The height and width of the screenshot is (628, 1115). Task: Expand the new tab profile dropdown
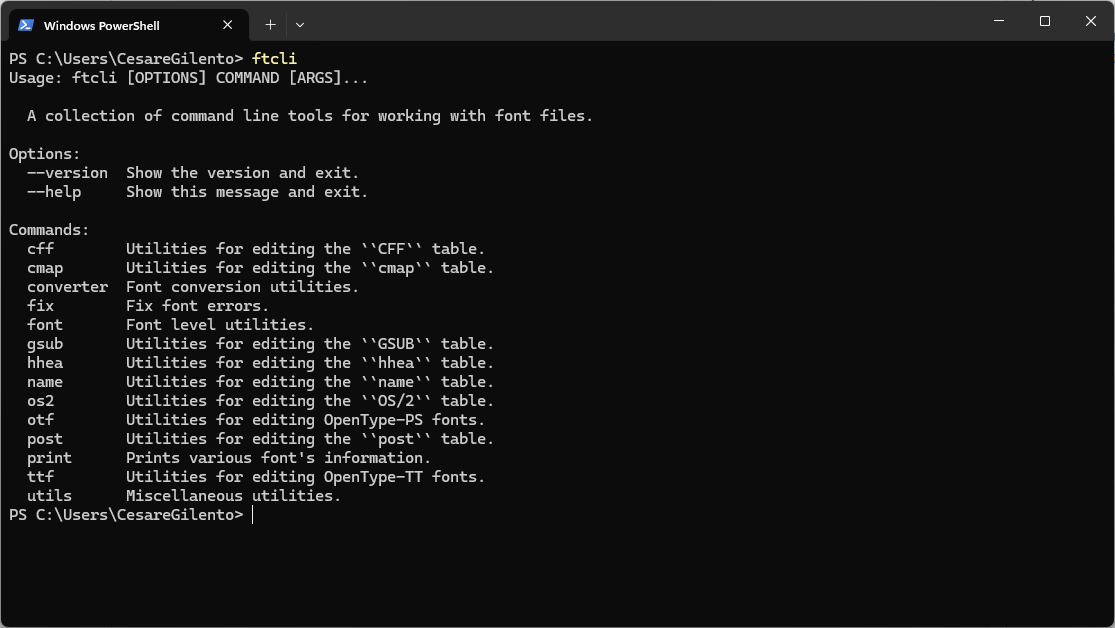(x=300, y=25)
